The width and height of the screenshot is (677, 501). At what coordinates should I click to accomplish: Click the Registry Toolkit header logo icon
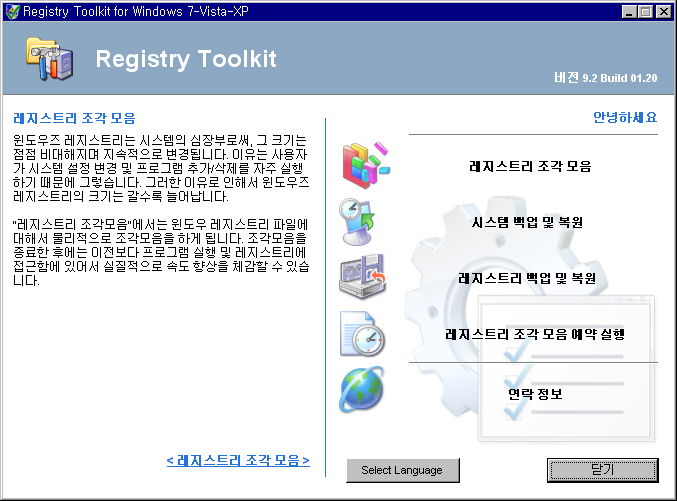coord(49,59)
